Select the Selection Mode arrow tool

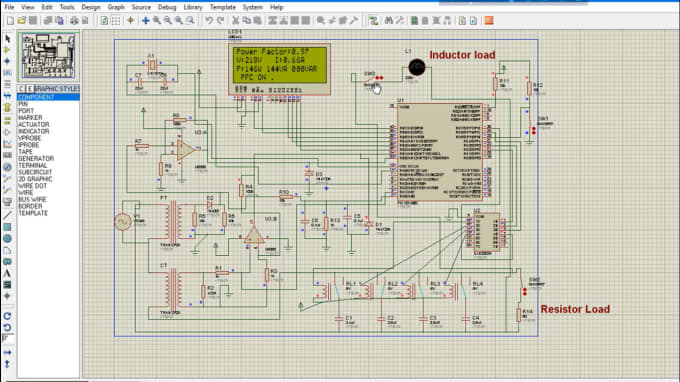tap(7, 39)
